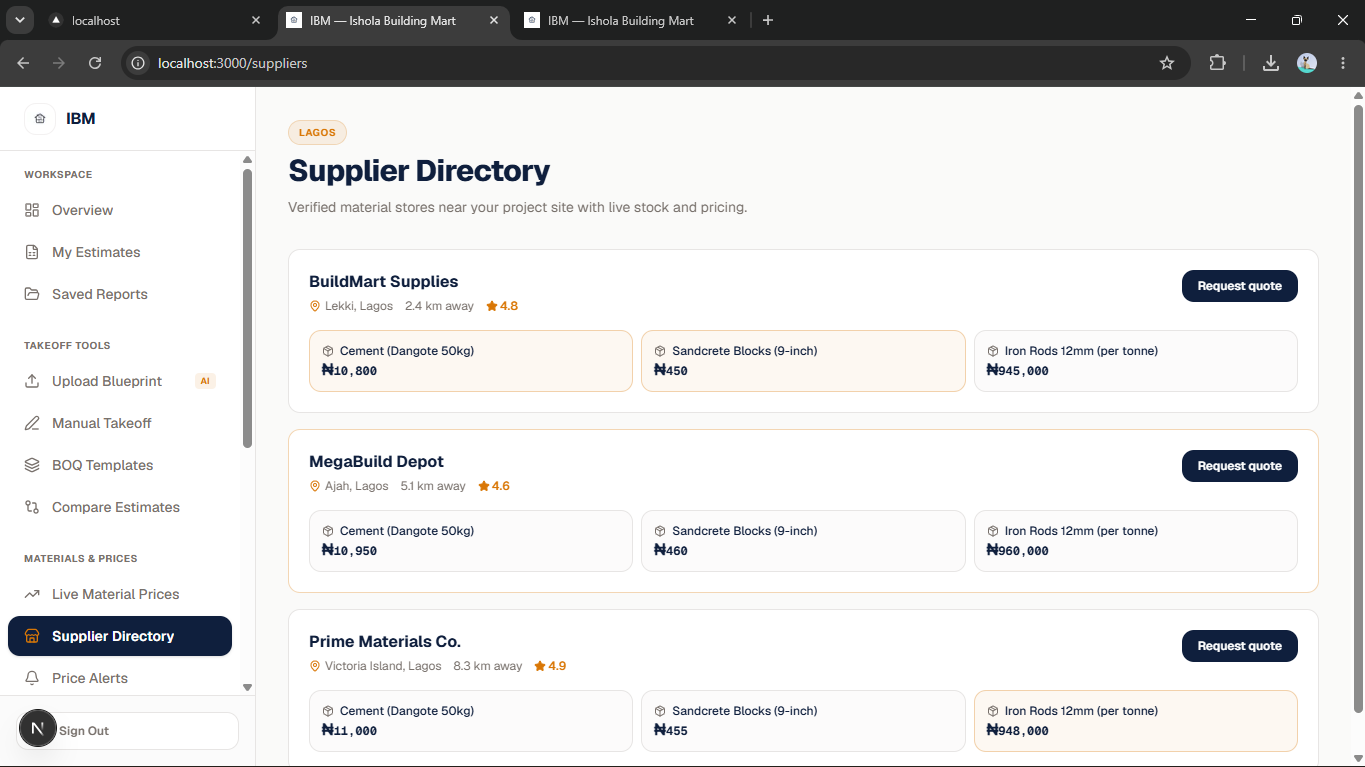Request quote from MegaBuild Depot
The width and height of the screenshot is (1365, 767).
tap(1239, 466)
